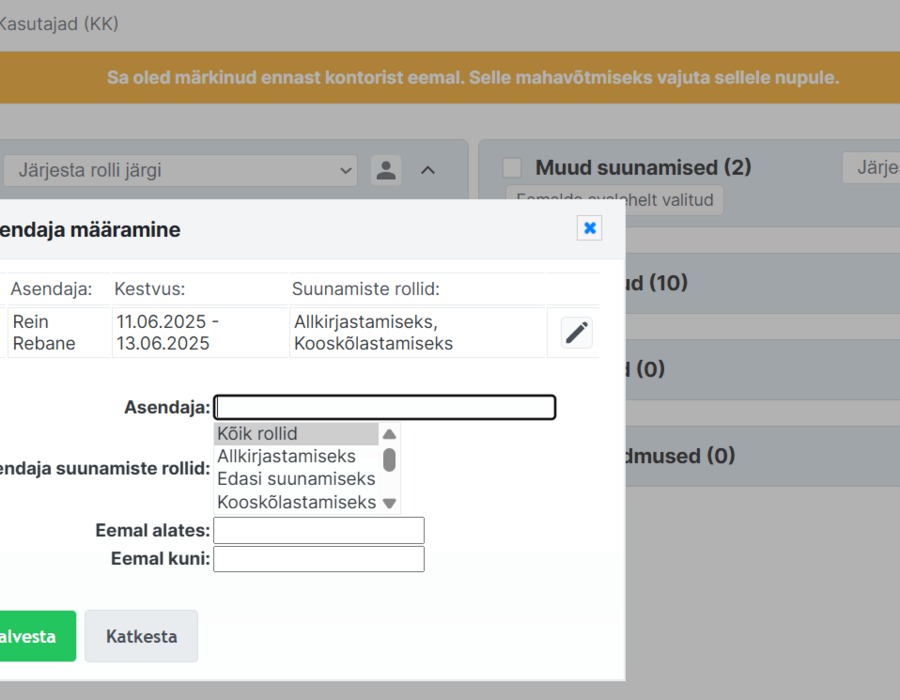The height and width of the screenshot is (700, 900).
Task: Focus the Asendaja input field
Action: pos(385,407)
